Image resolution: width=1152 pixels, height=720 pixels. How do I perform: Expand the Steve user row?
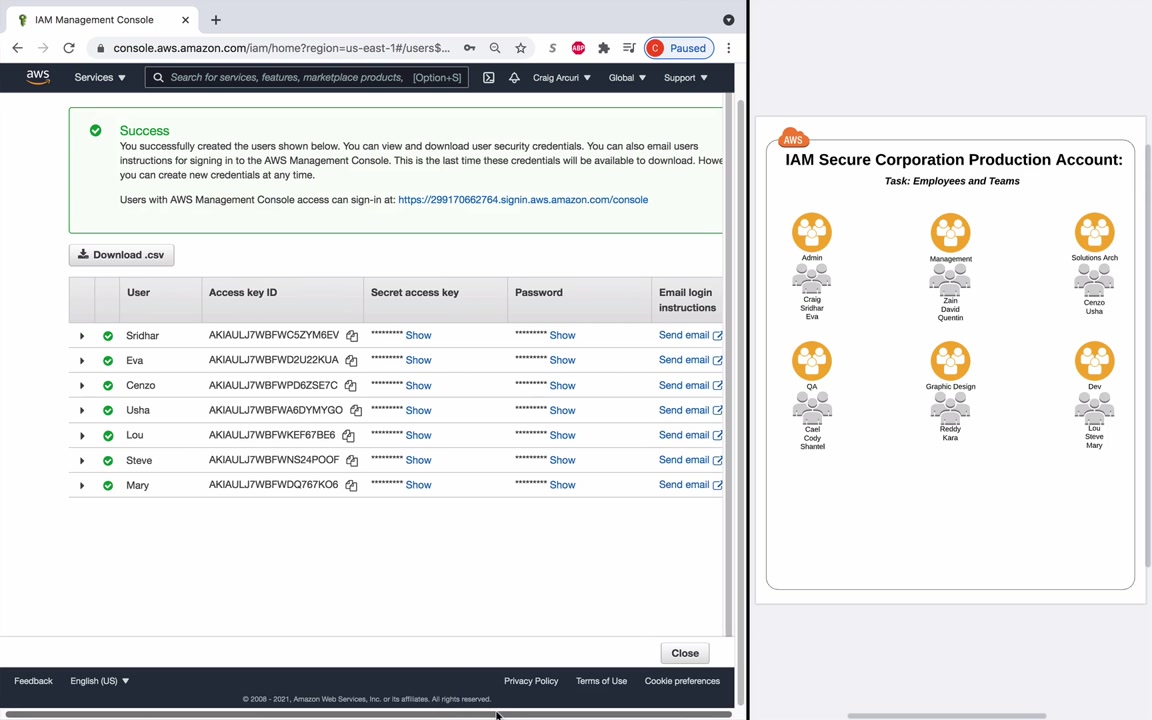(x=82, y=461)
